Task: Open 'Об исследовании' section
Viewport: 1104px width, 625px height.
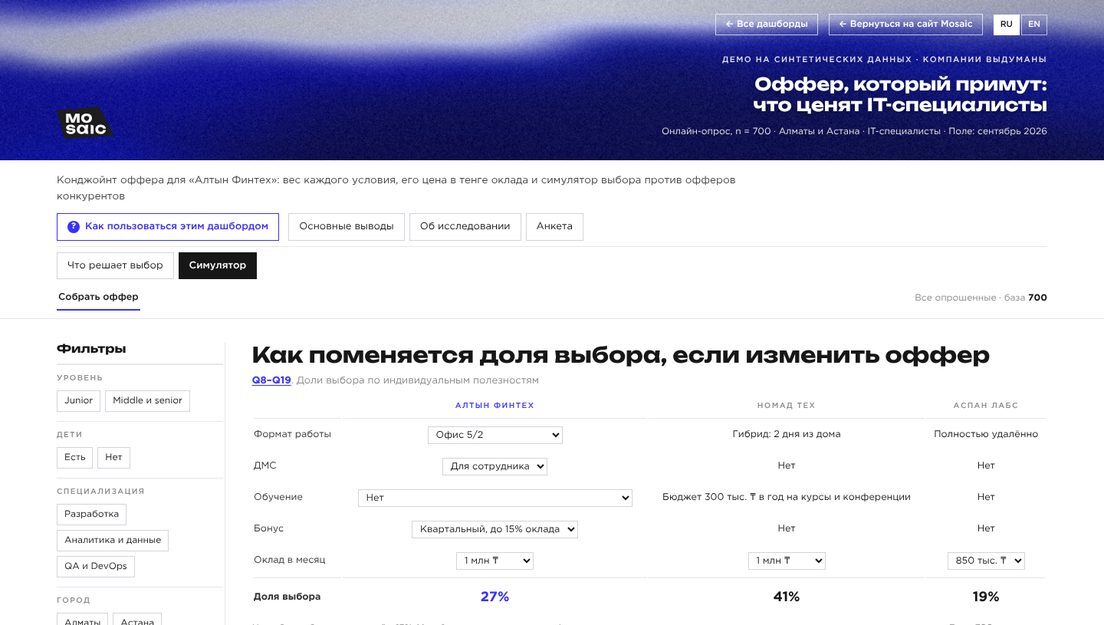Action: [x=465, y=227]
